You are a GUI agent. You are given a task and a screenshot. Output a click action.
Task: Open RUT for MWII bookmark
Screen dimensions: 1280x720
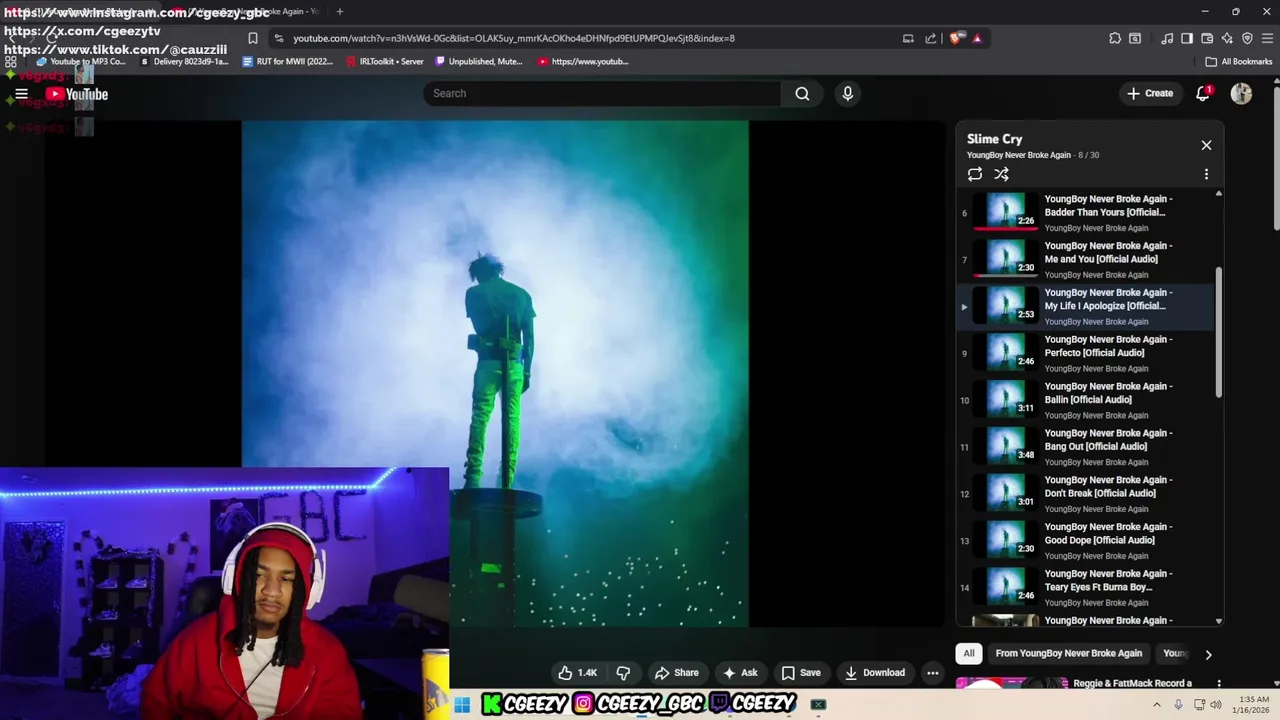(x=288, y=61)
